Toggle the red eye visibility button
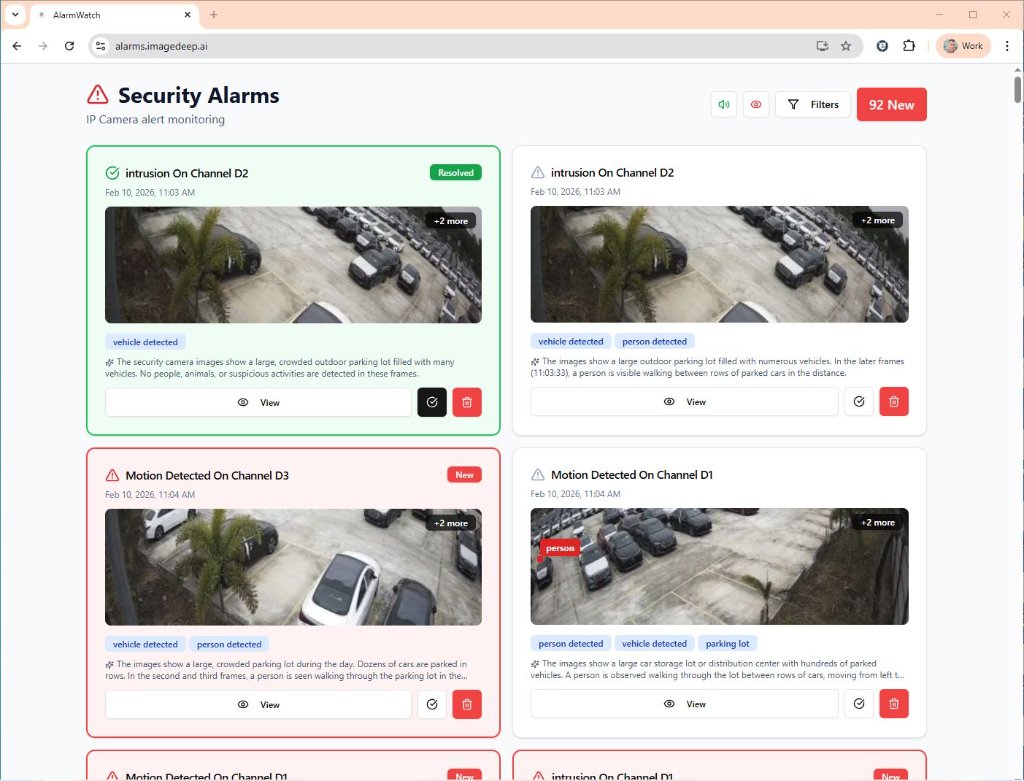The height and width of the screenshot is (781, 1024). click(x=756, y=104)
